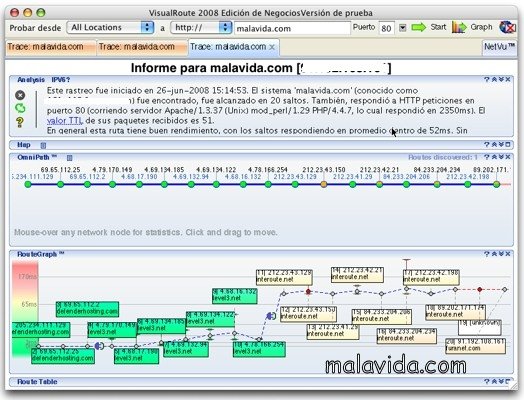
Task: Click OmniPath node for 212.23.42.198
Action: click(468, 184)
